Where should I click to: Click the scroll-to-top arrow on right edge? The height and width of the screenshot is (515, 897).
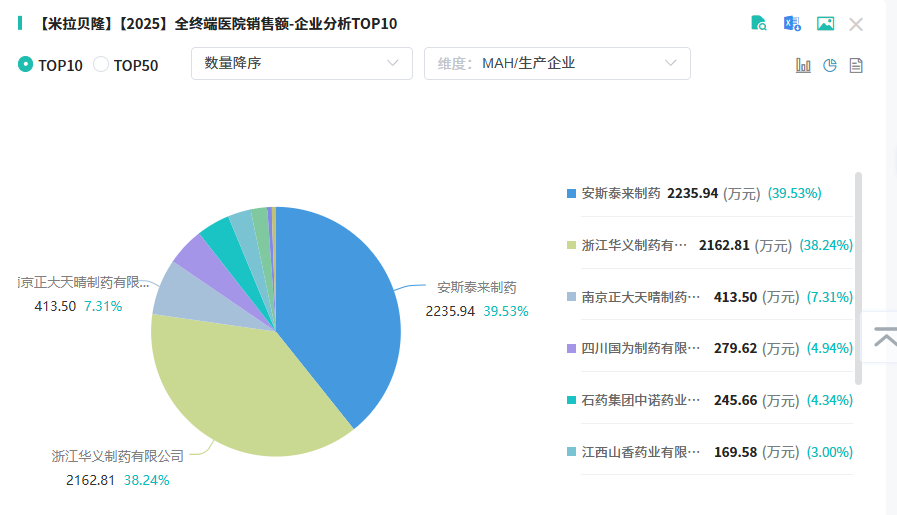885,338
